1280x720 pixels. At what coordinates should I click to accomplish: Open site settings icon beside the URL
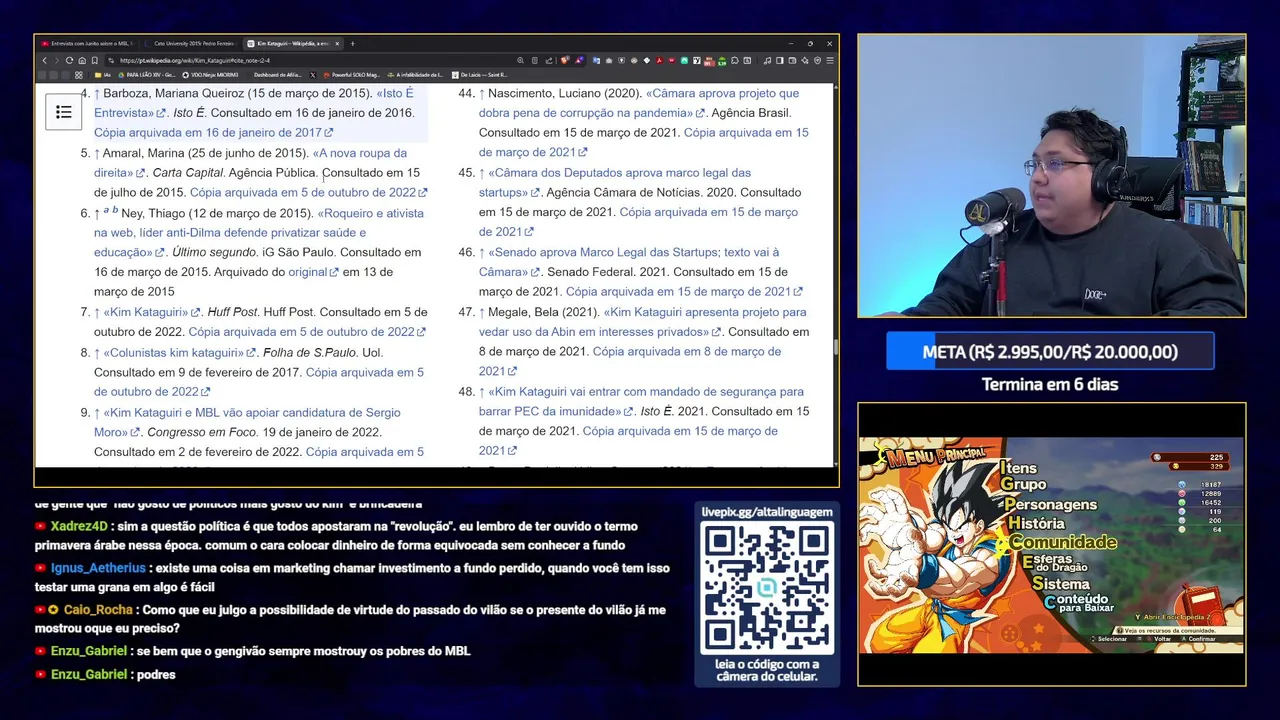111,60
